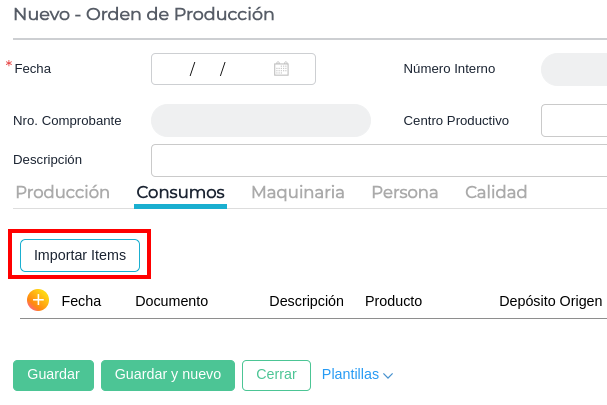The width and height of the screenshot is (607, 405).
Task: Click the orange plus add-row icon
Action: pyautogui.click(x=38, y=300)
